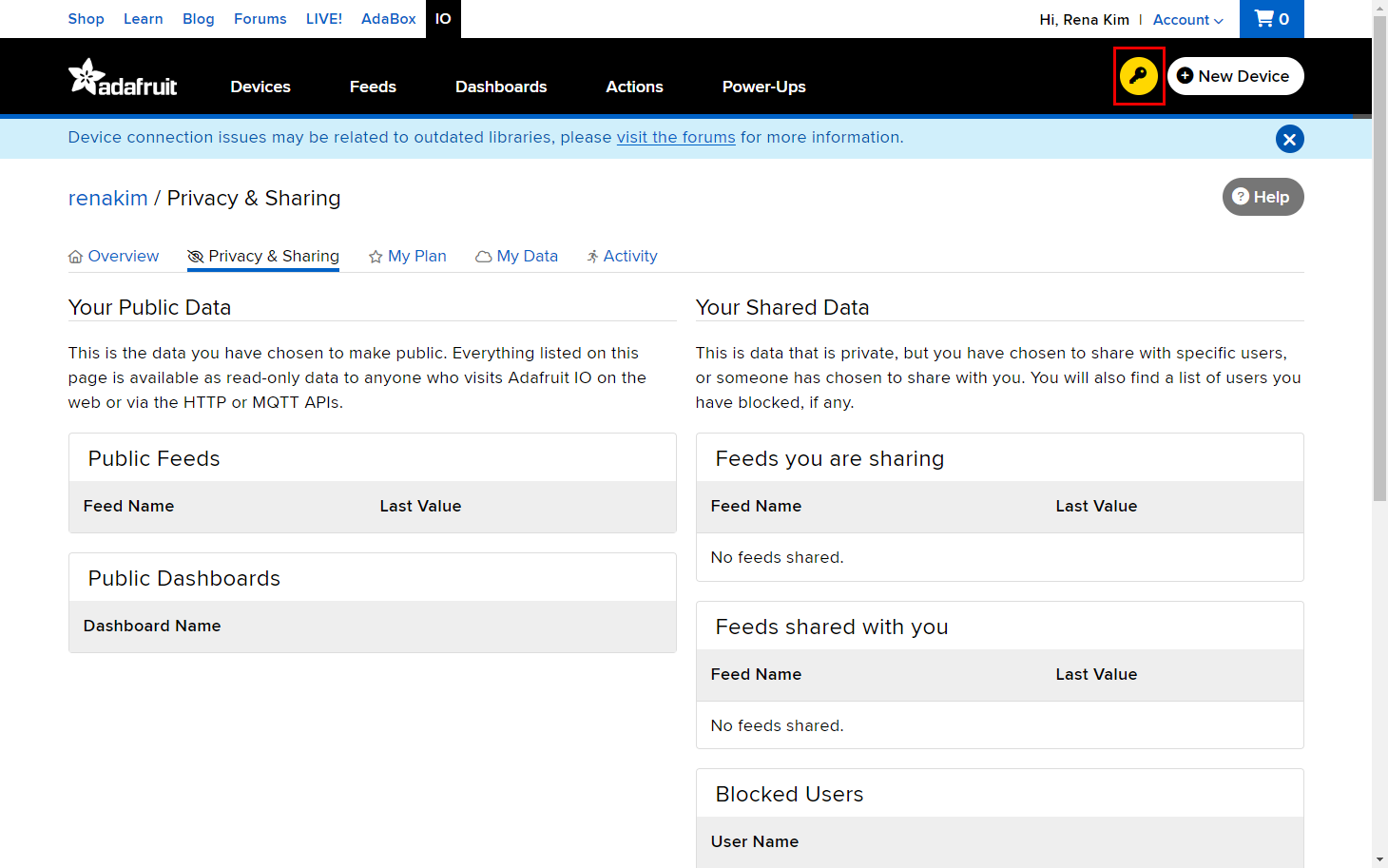1388x868 pixels.
Task: Open the Feeds menu
Action: tap(373, 87)
